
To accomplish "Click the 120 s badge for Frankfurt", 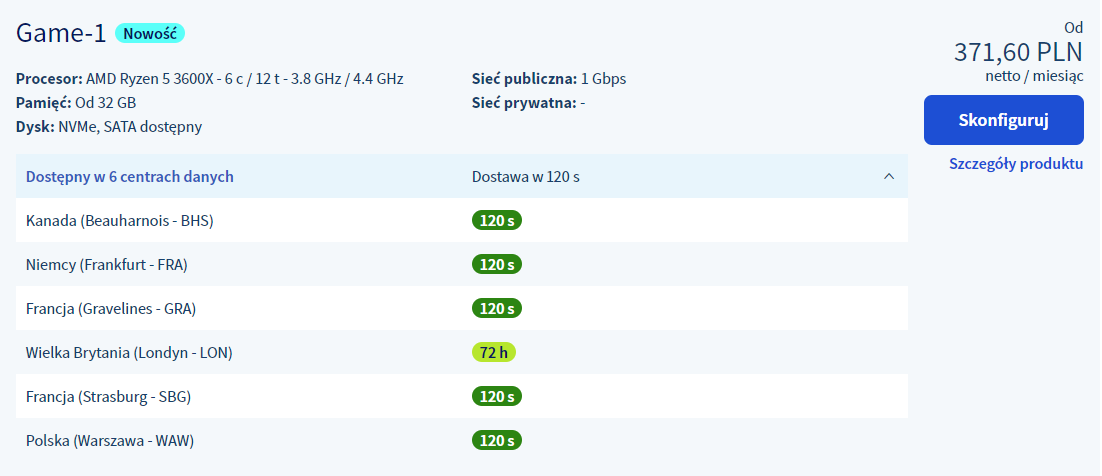I will pyautogui.click(x=496, y=265).
